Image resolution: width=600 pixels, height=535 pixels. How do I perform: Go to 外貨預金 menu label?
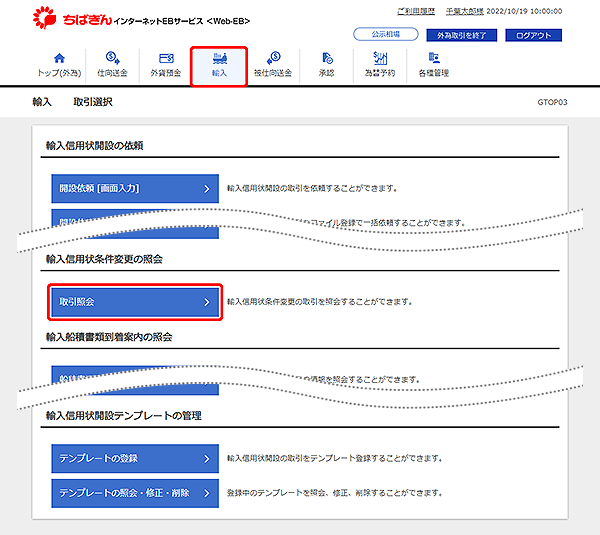click(x=166, y=73)
